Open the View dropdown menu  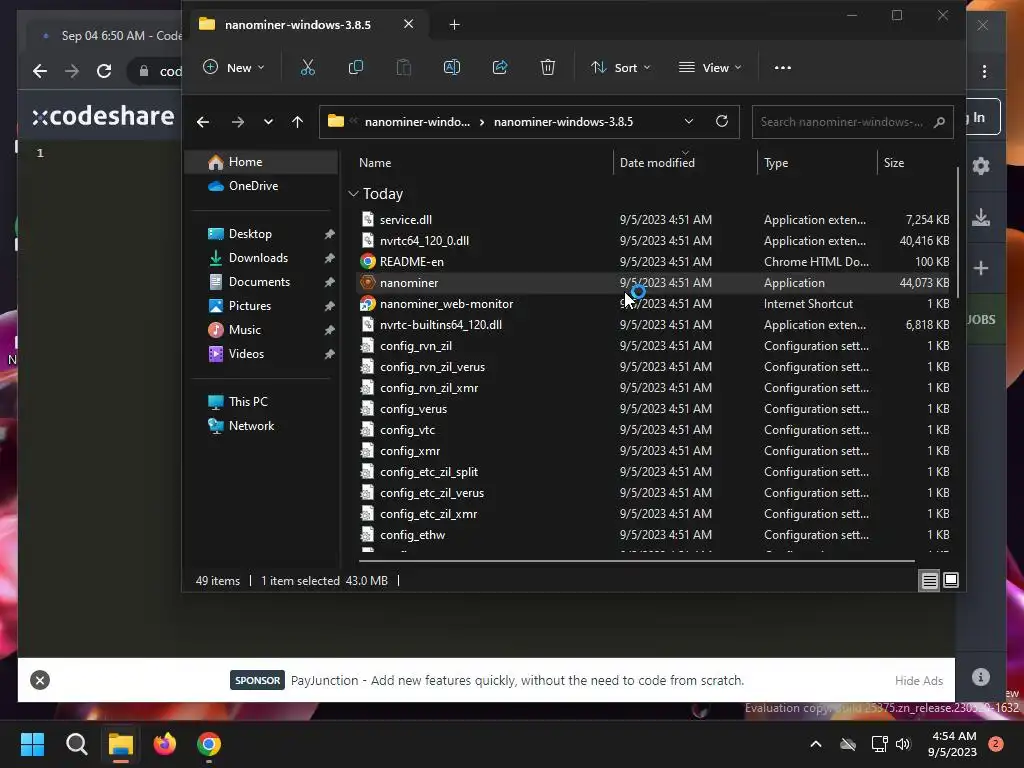pos(711,67)
